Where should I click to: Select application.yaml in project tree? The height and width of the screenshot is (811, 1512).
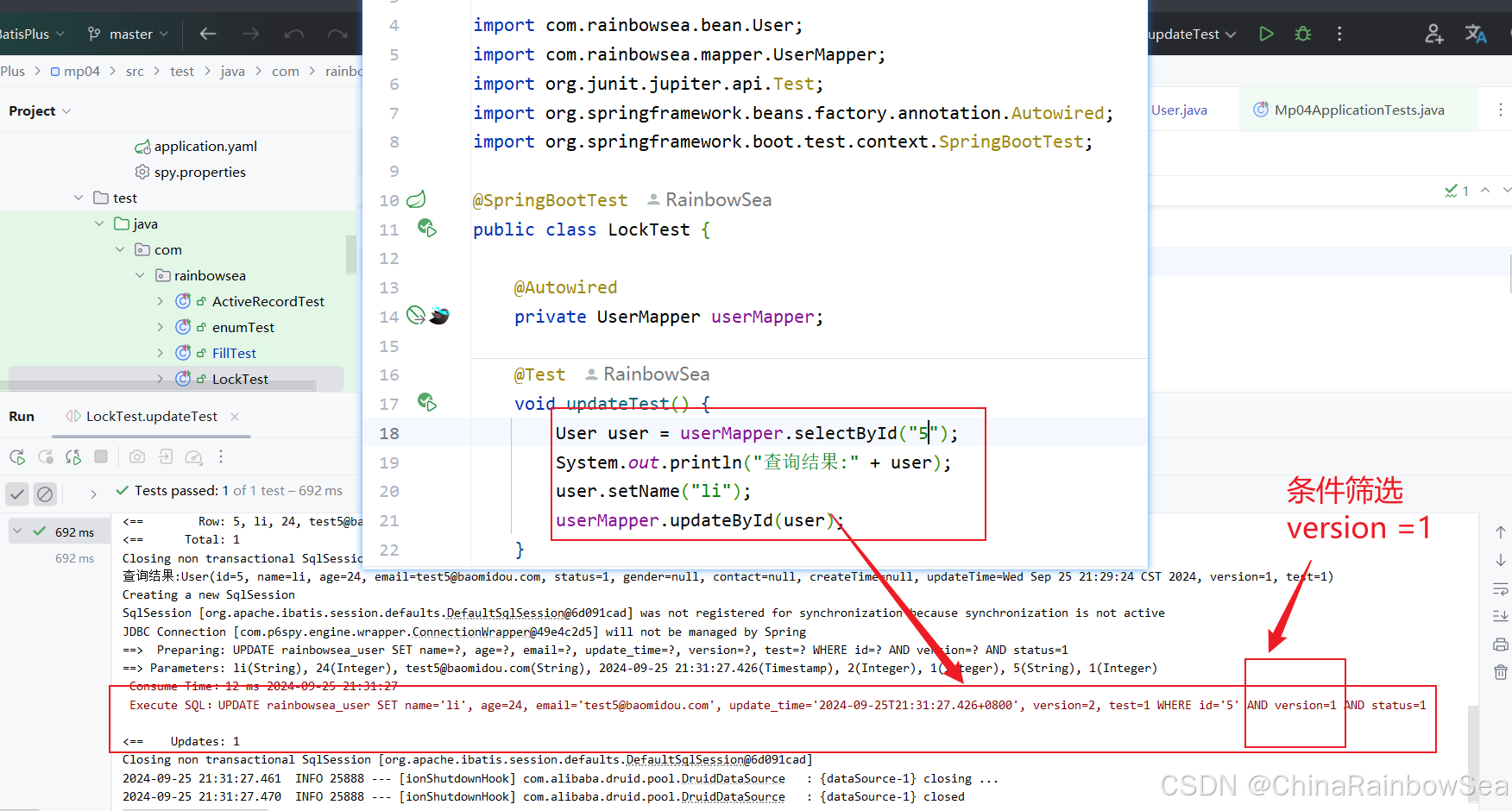pyautogui.click(x=205, y=146)
